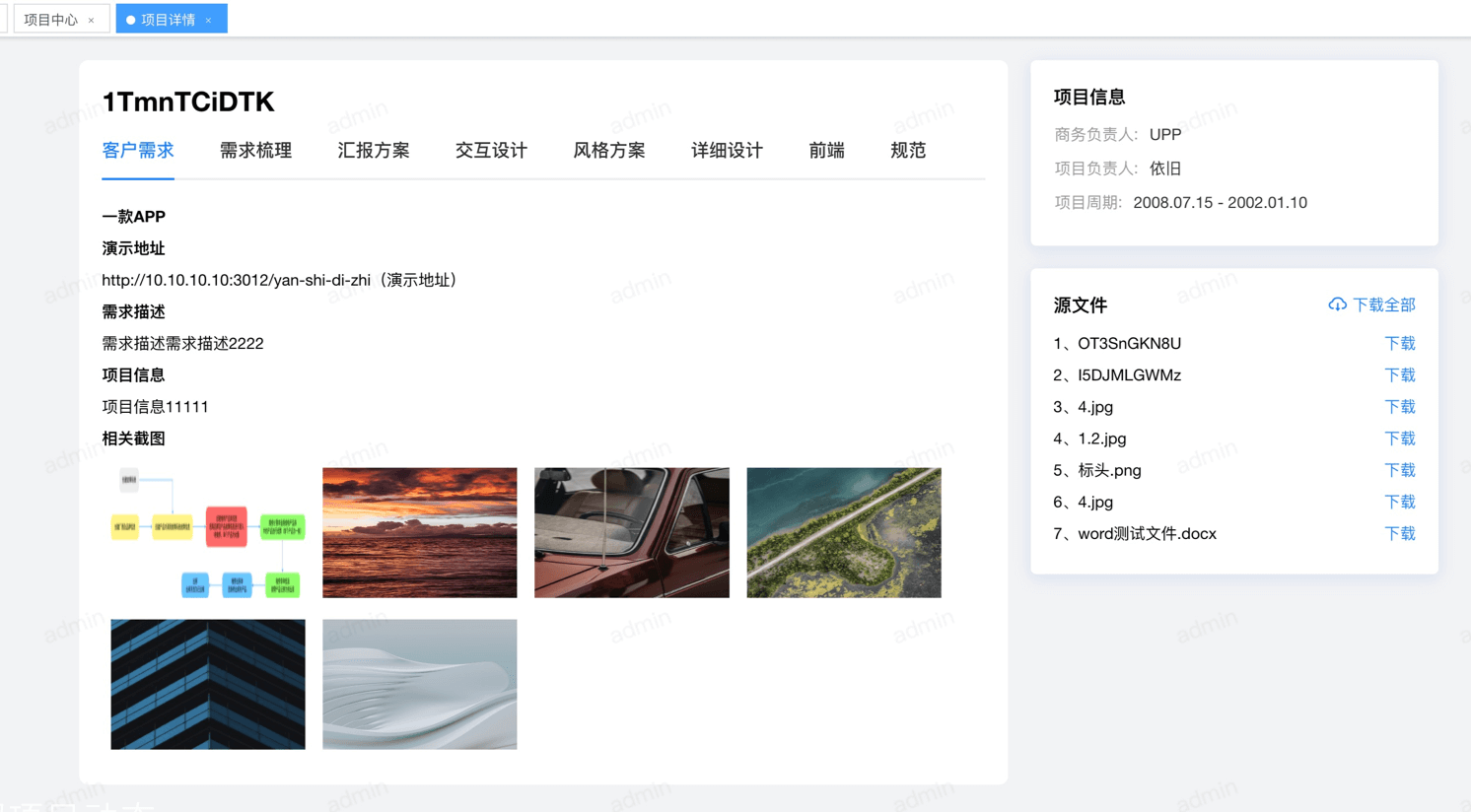Open the 风格方案 tab

[609, 151]
